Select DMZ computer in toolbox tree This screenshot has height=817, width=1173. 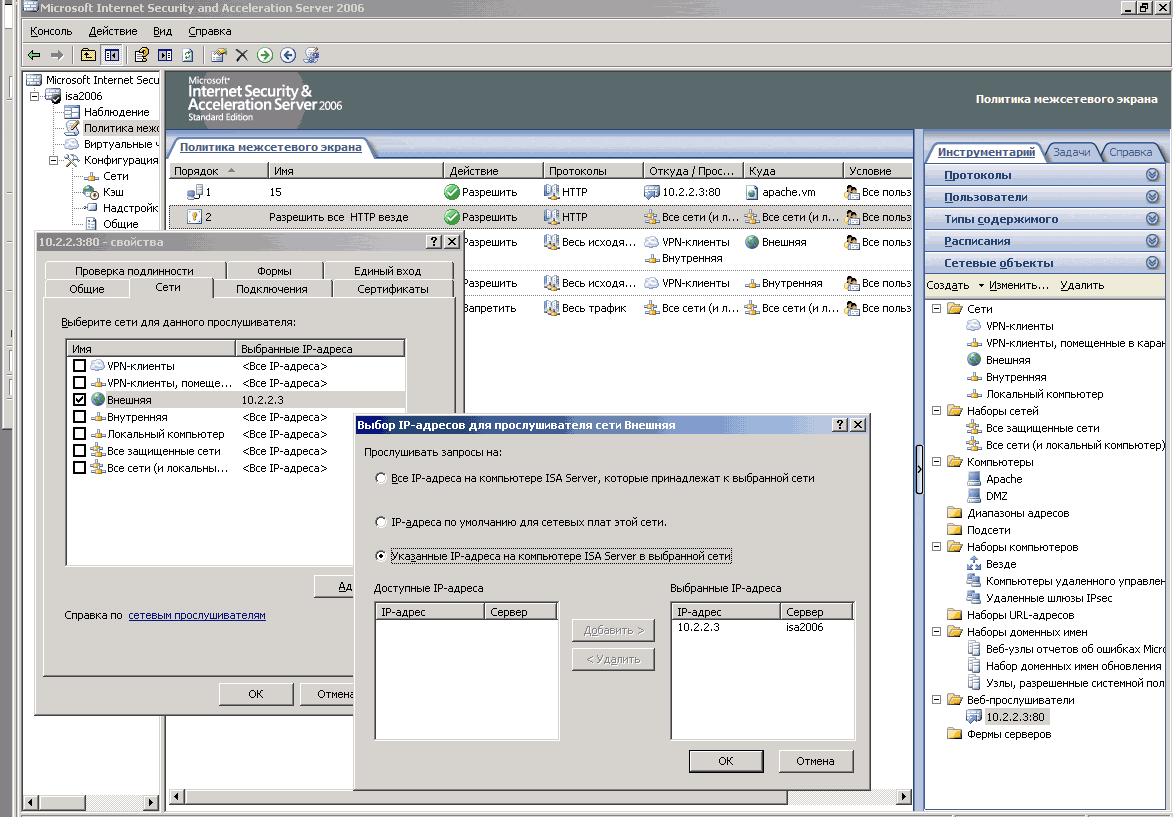[x=996, y=496]
